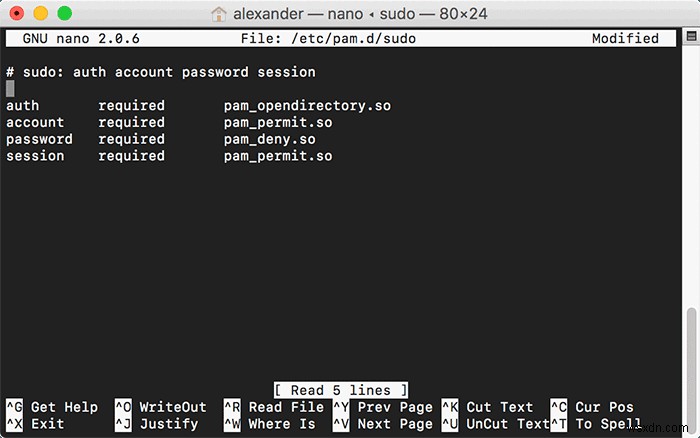Click the Modified status in nano header

[625, 39]
